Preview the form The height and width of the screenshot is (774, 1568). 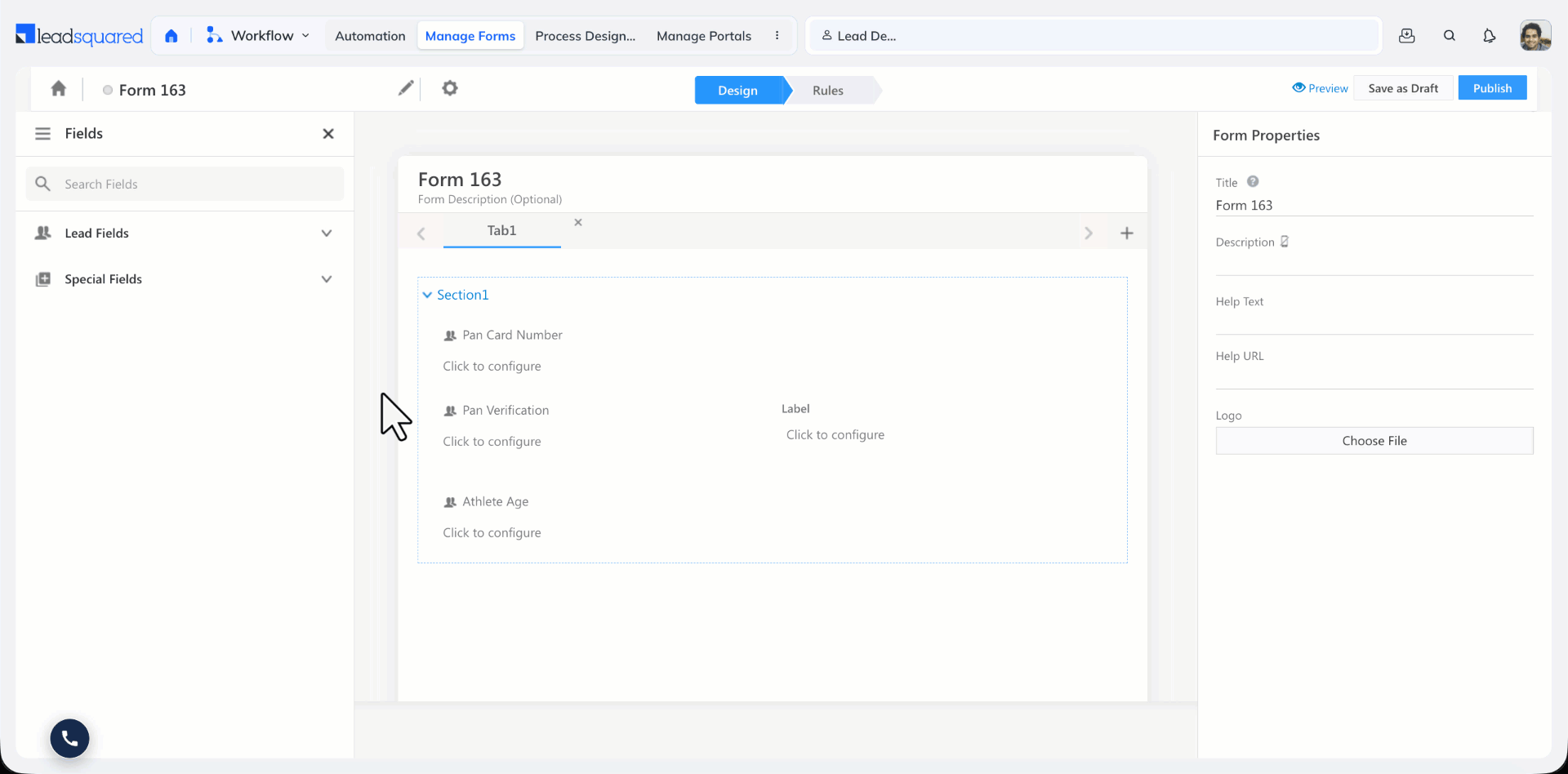tap(1320, 88)
